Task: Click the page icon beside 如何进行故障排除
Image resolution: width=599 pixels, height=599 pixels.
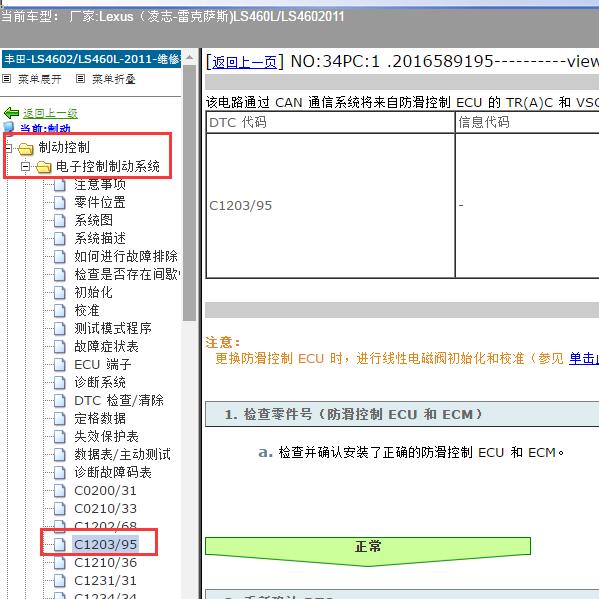Action: pyautogui.click(x=60, y=256)
